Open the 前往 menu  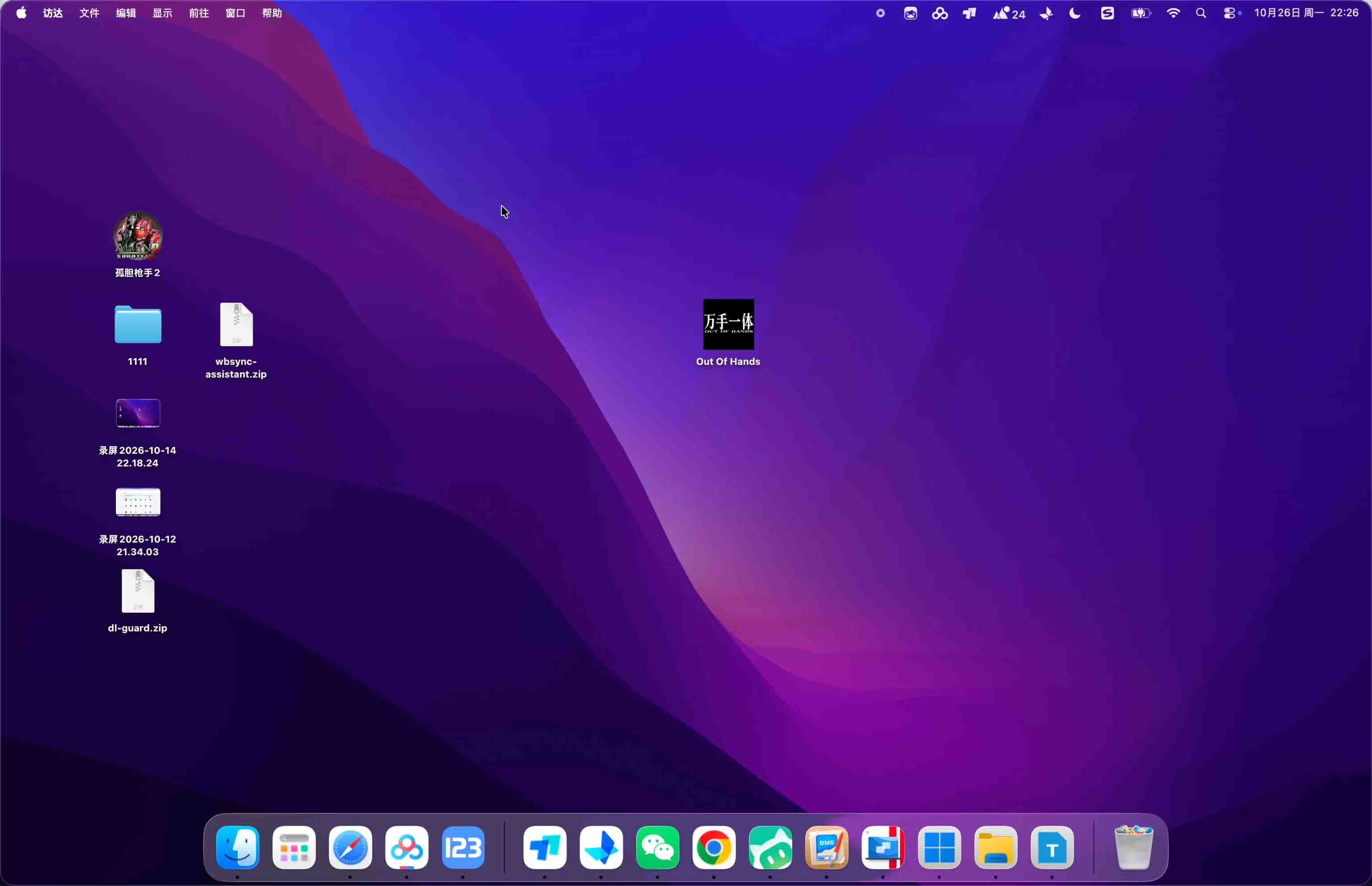(x=199, y=13)
